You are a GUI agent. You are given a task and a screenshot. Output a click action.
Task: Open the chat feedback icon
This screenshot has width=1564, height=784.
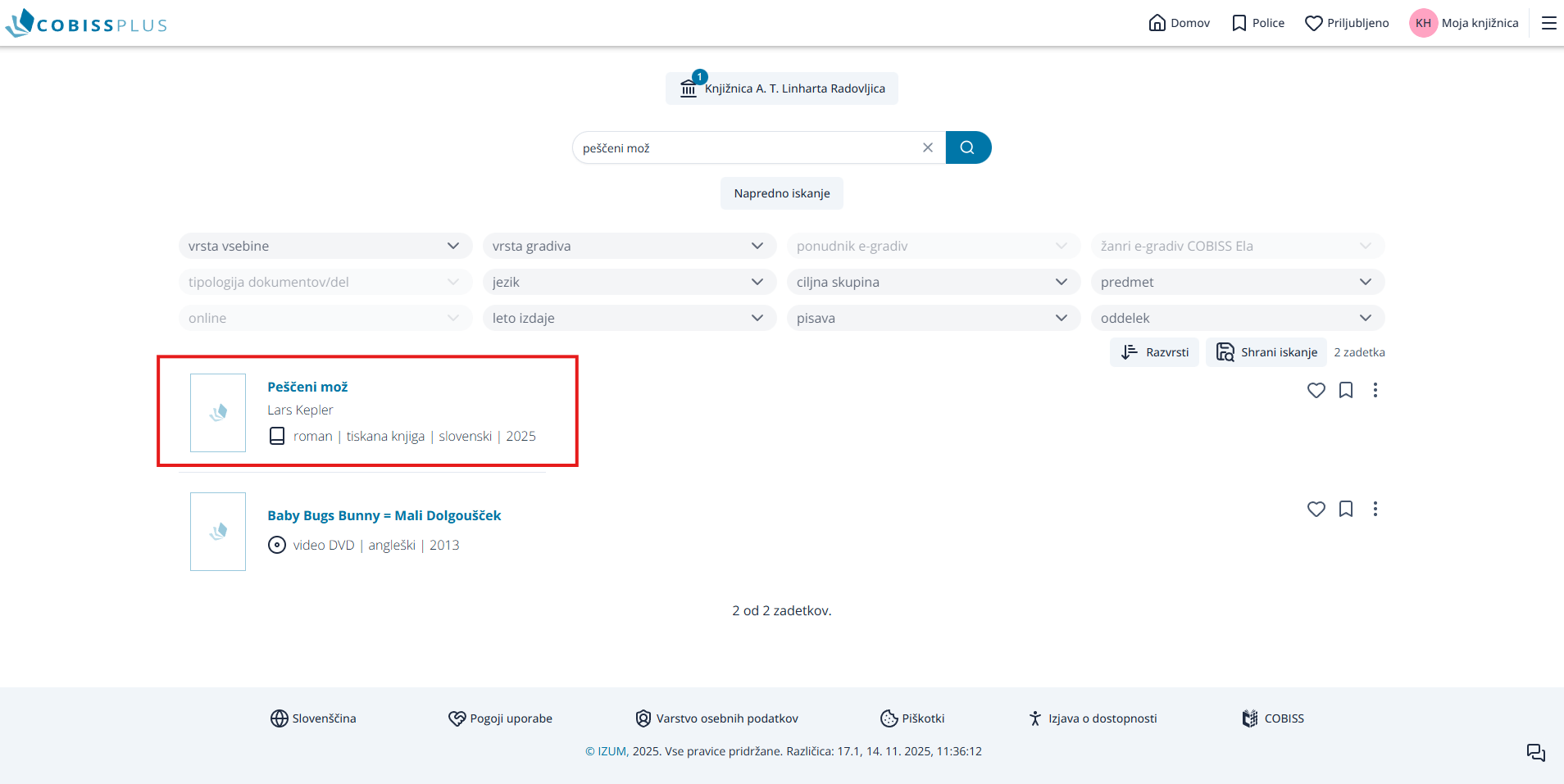click(x=1535, y=752)
